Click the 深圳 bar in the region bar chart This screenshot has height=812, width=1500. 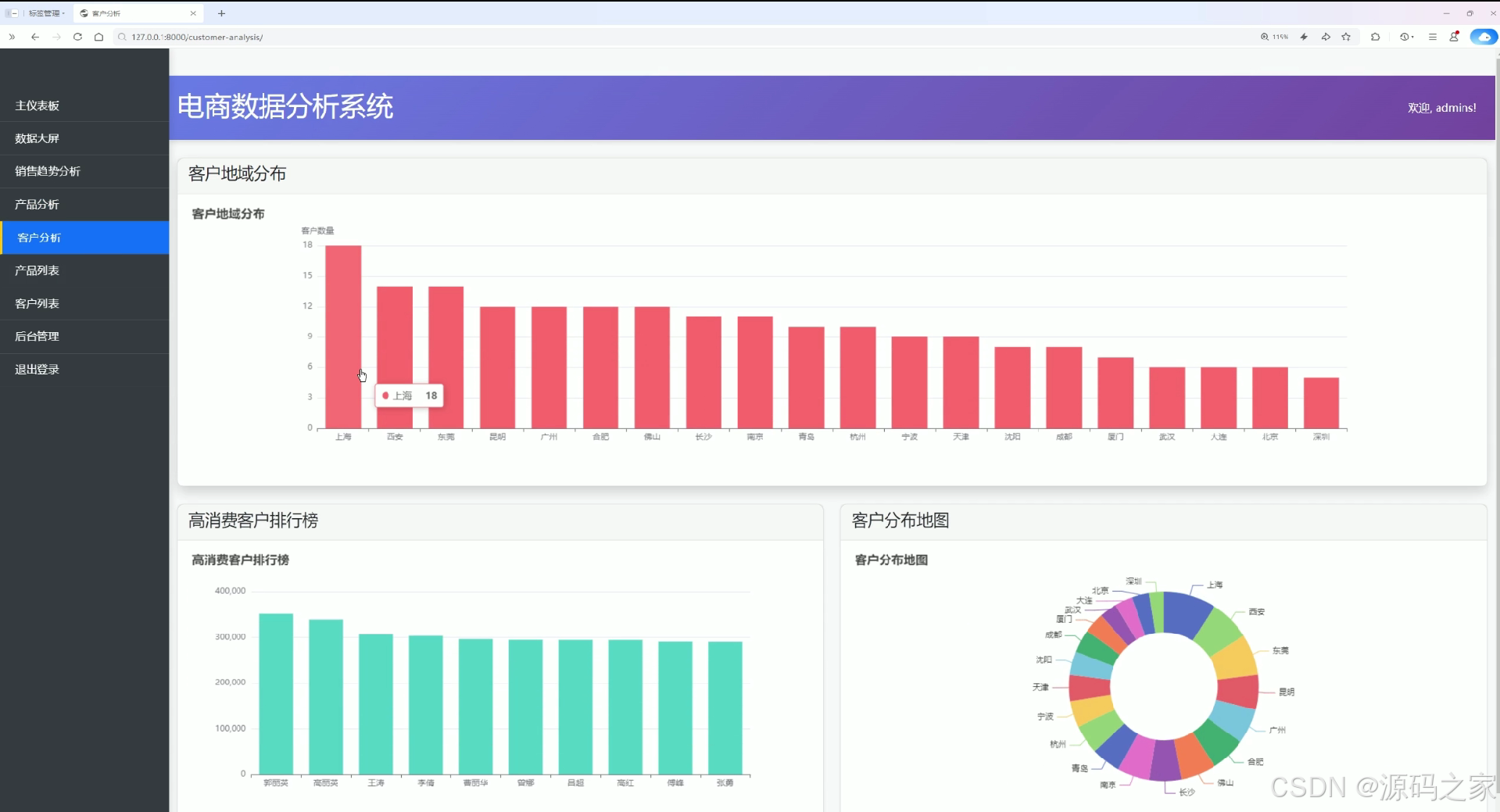click(x=1322, y=402)
